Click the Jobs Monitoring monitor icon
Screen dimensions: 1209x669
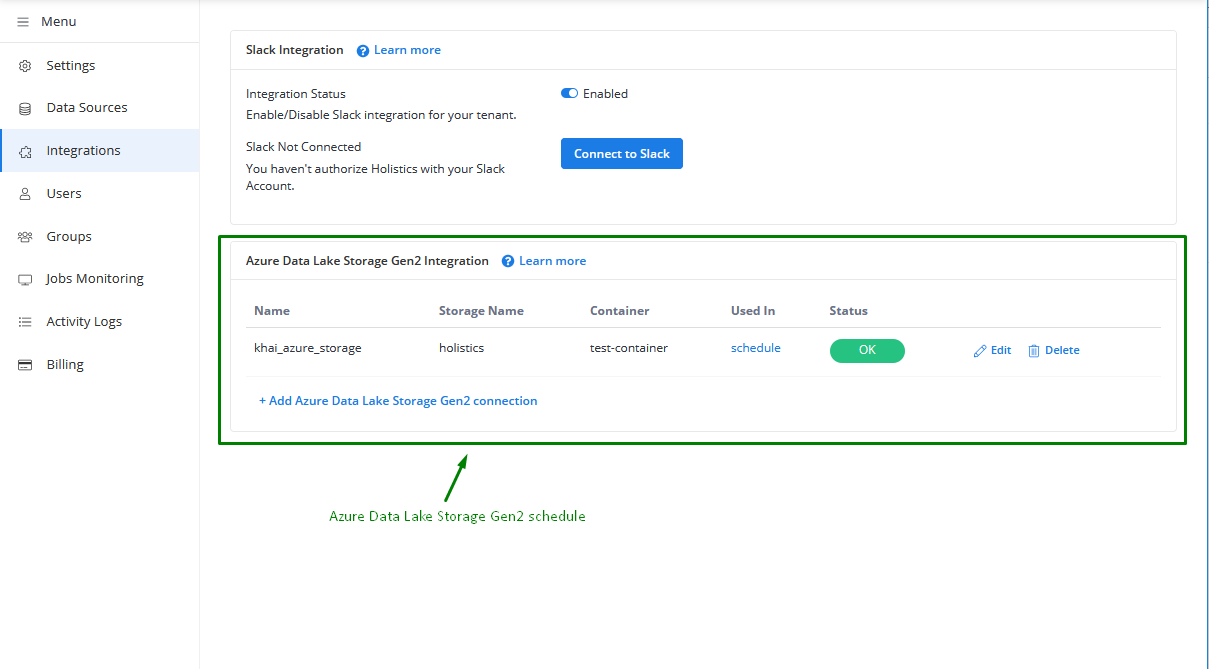tap(25, 279)
